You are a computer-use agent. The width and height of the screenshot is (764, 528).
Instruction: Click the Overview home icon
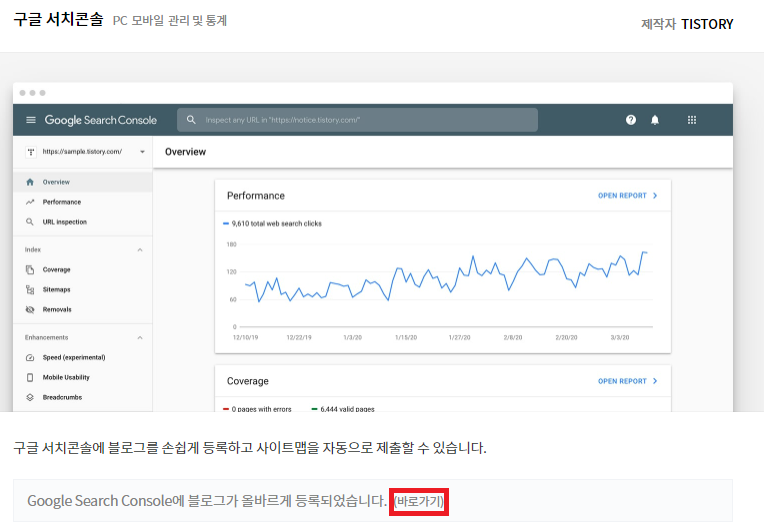(30, 182)
